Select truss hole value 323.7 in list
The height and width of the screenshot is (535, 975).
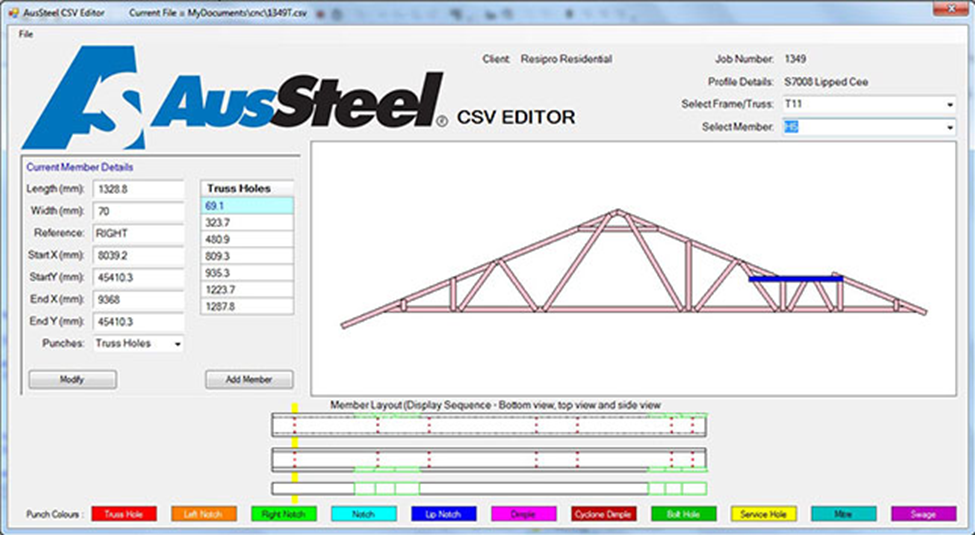tap(247, 222)
